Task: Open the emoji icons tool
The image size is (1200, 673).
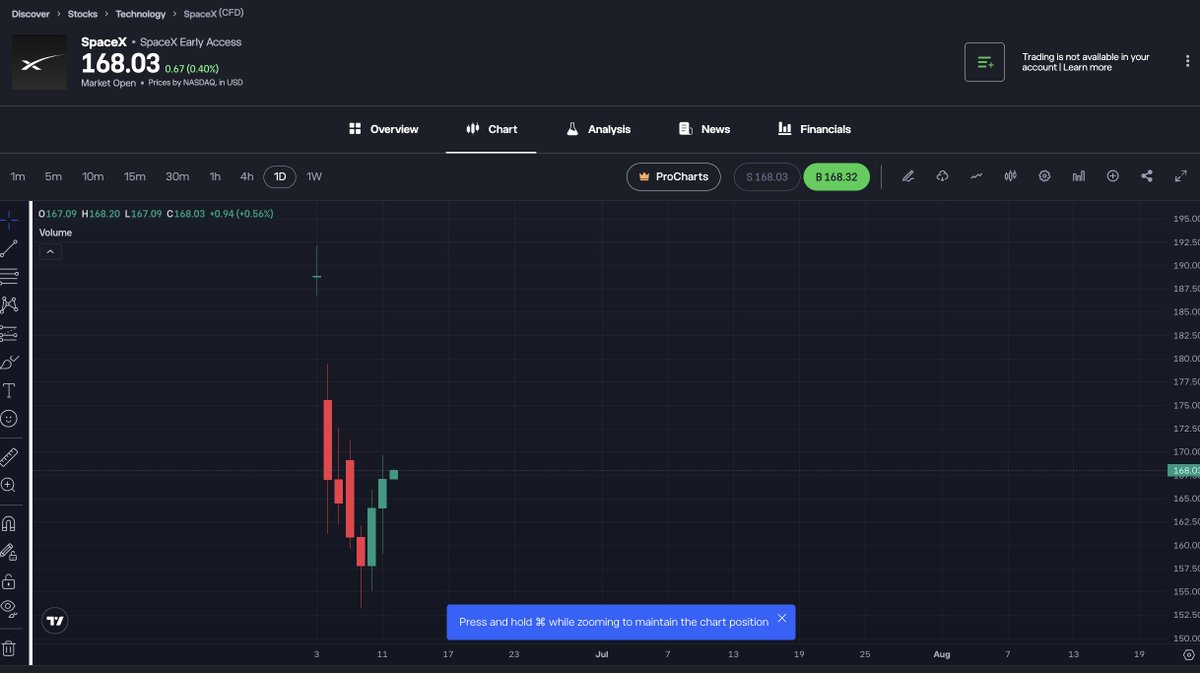Action: (x=9, y=418)
